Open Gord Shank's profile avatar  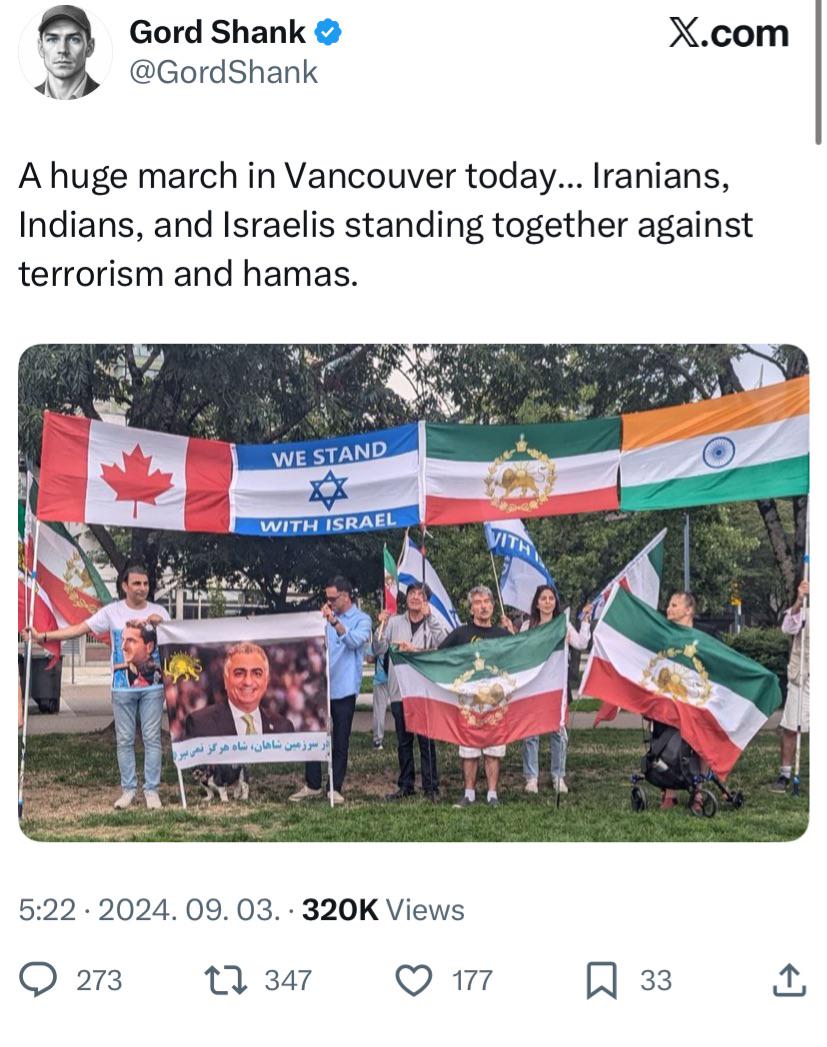coord(65,51)
